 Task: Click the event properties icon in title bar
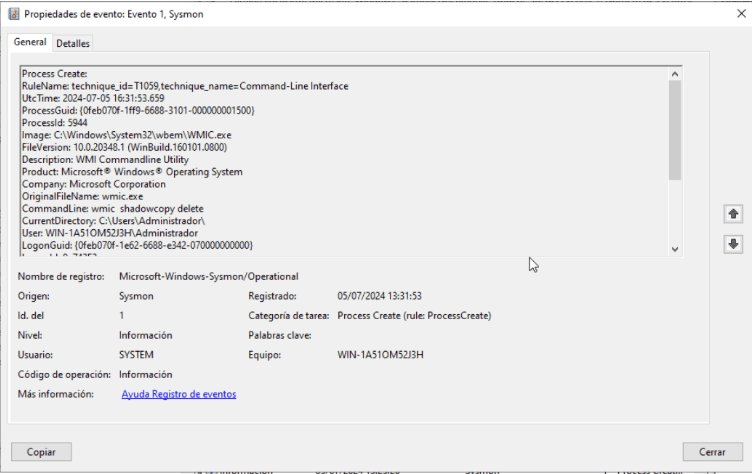tap(13, 13)
